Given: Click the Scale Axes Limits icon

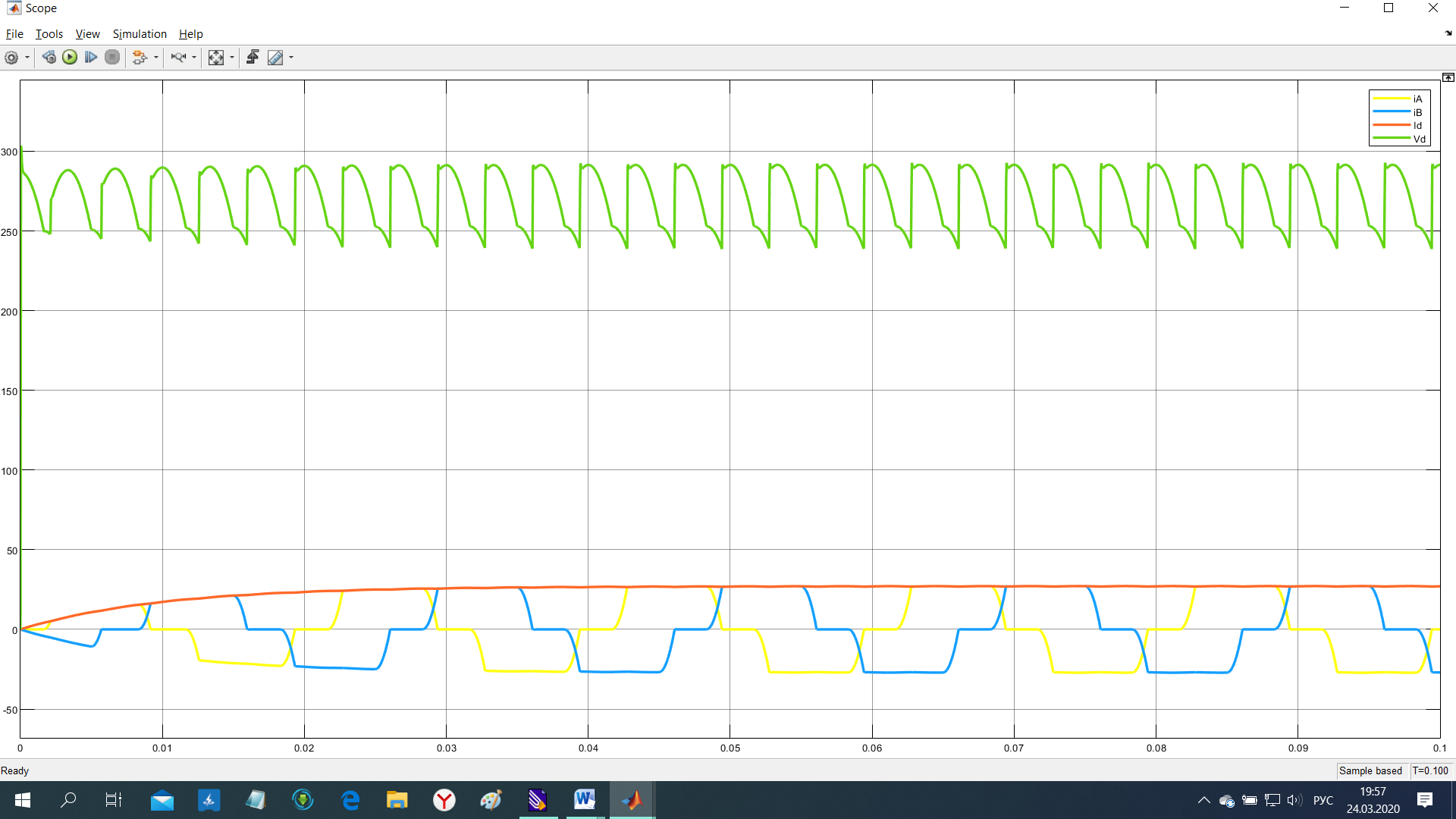Looking at the screenshot, I should click(x=216, y=58).
